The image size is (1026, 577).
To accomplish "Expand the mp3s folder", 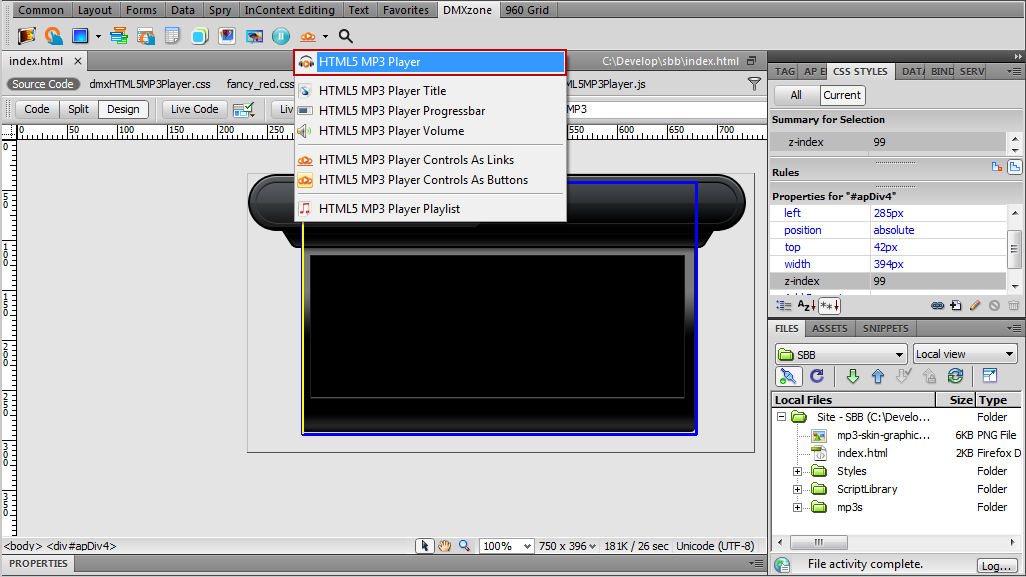I will click(x=797, y=508).
